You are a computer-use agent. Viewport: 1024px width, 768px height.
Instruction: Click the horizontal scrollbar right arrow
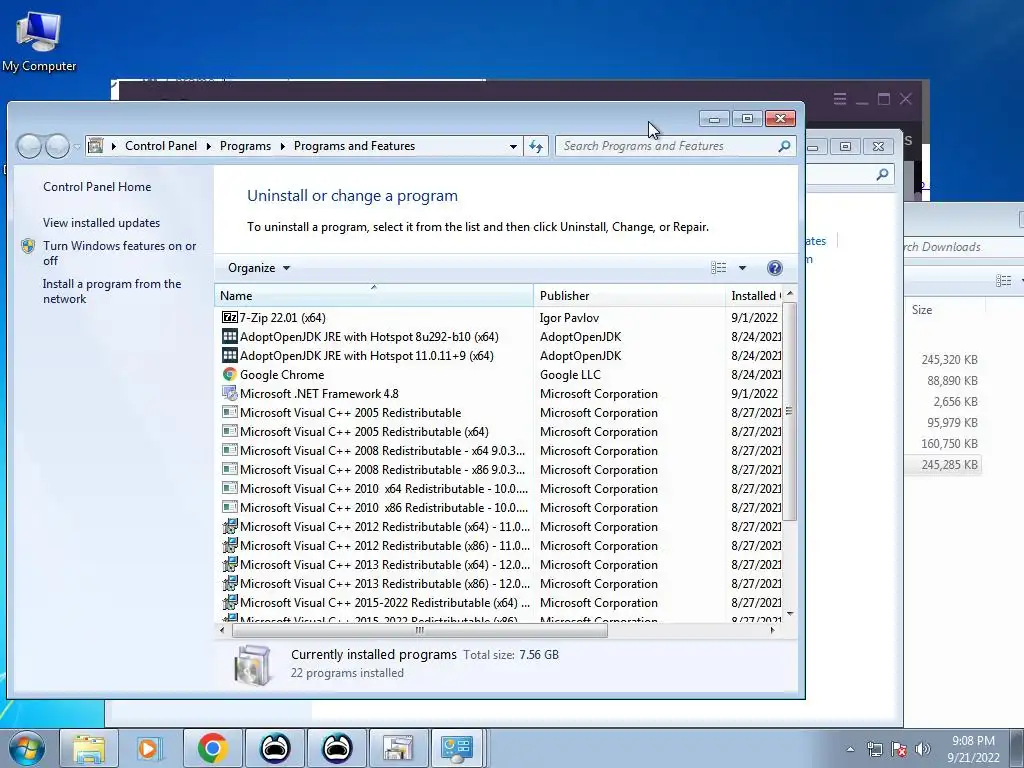(773, 630)
